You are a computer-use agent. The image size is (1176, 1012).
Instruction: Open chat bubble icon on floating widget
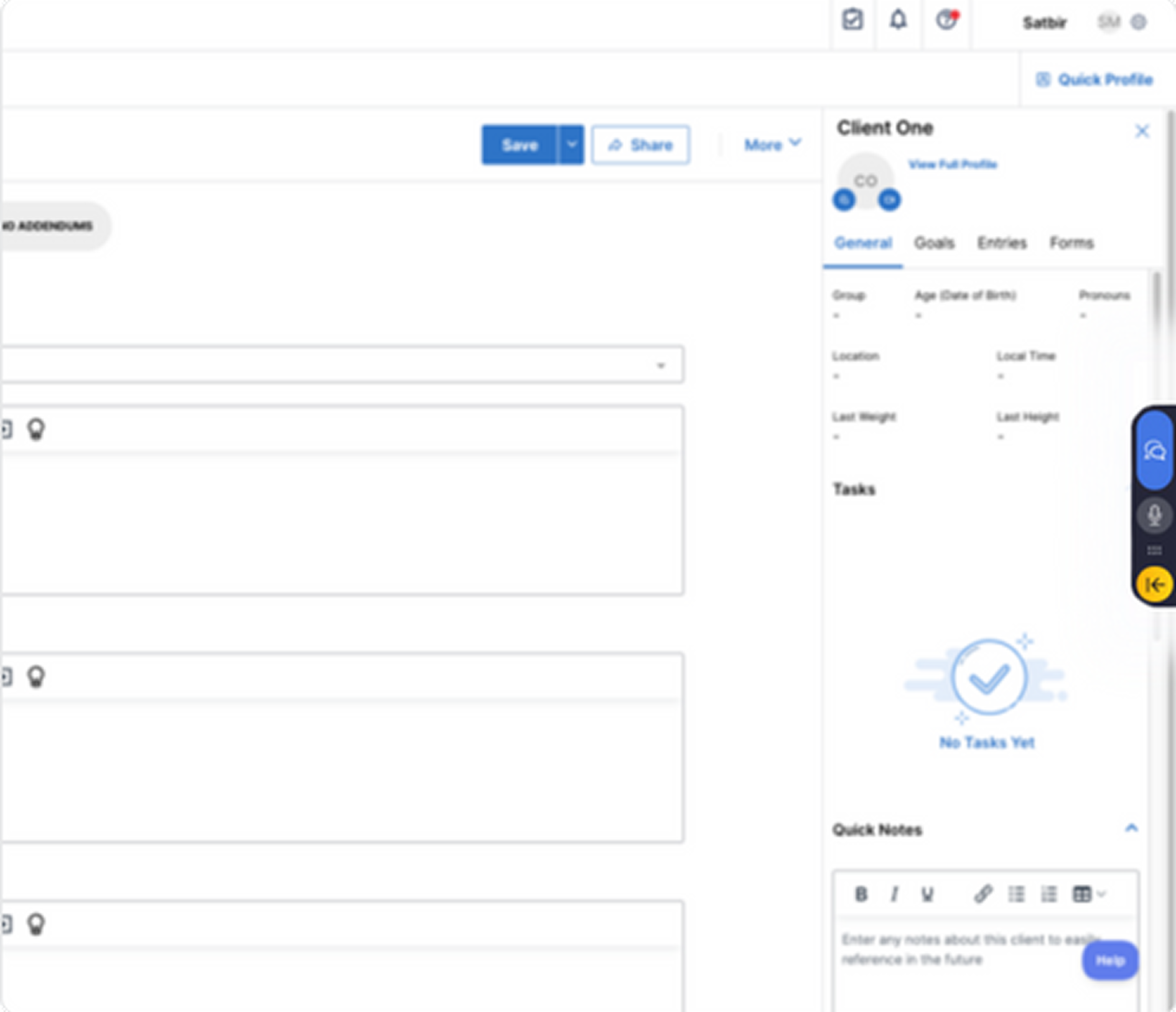click(x=1154, y=451)
